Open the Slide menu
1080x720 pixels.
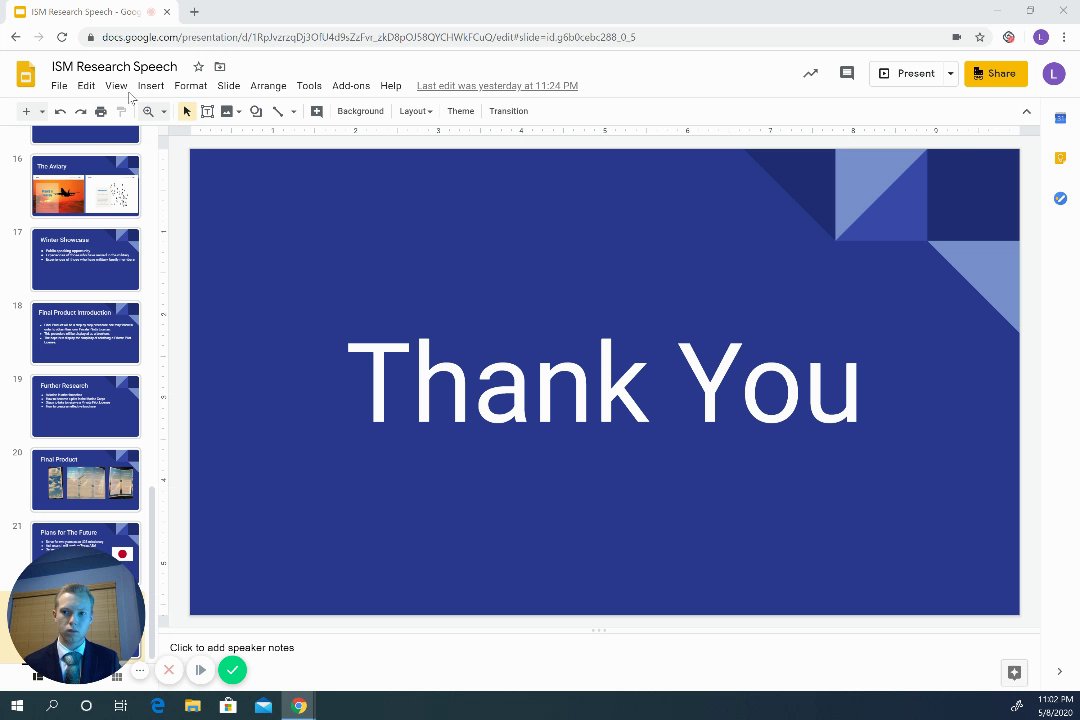tap(229, 86)
